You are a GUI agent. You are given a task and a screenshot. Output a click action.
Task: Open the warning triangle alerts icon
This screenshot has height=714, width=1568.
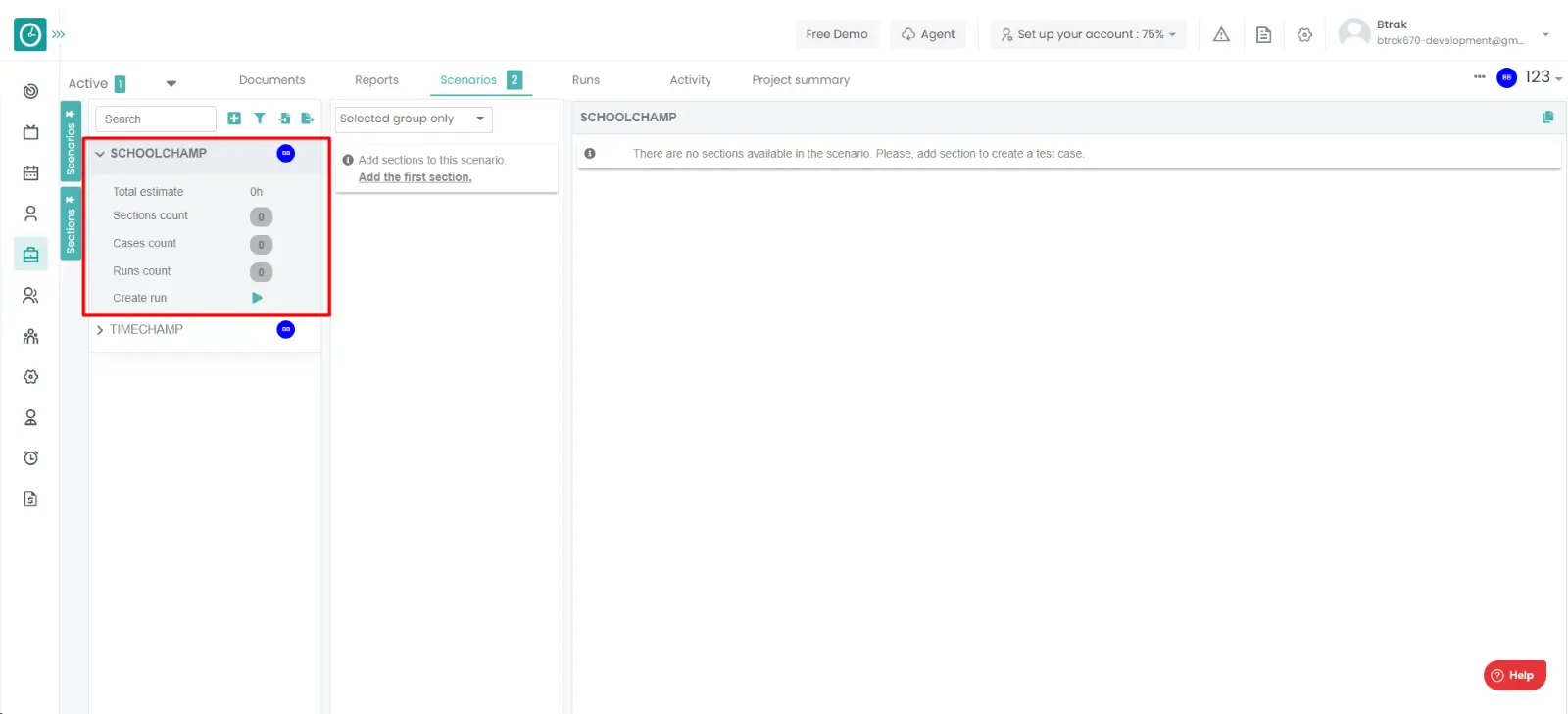1221,34
